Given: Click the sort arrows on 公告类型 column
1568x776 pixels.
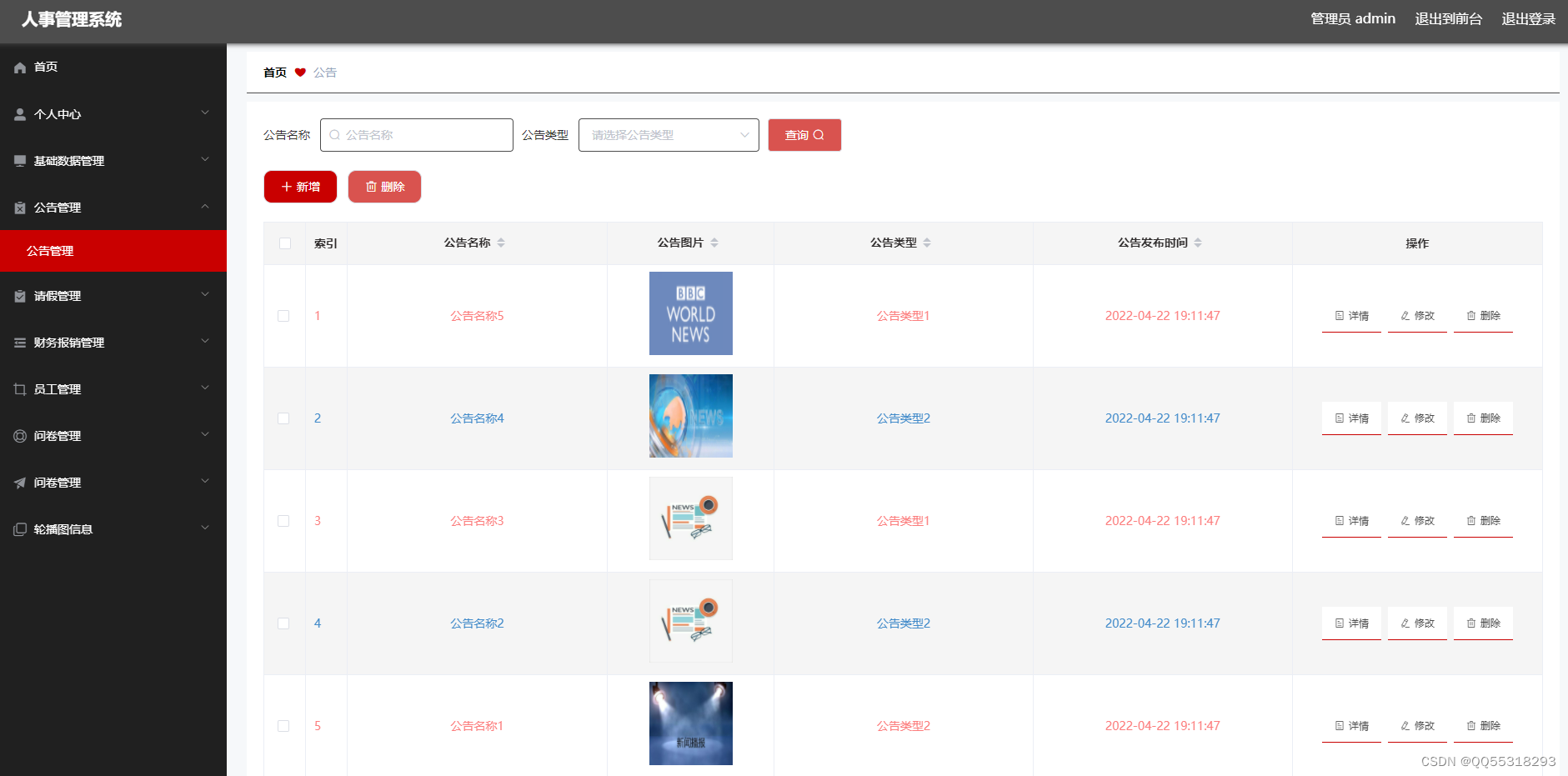Looking at the screenshot, I should coord(927,243).
